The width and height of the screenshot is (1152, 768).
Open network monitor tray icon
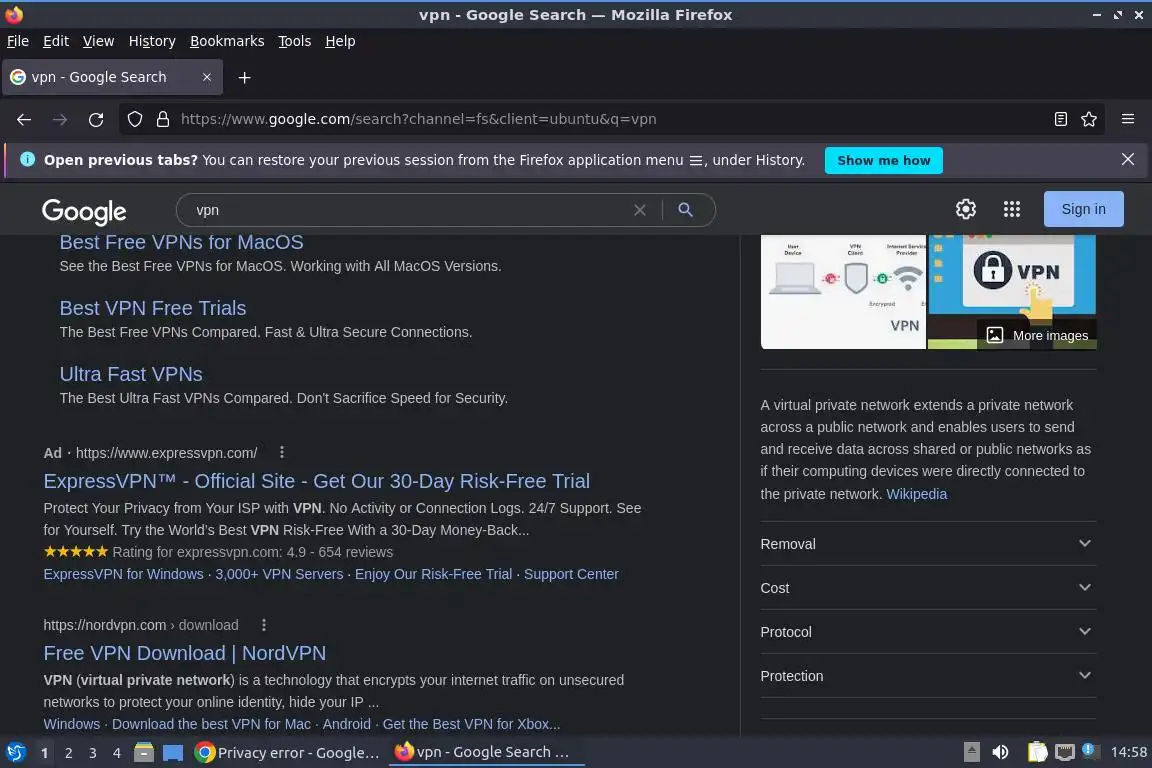click(x=1064, y=753)
